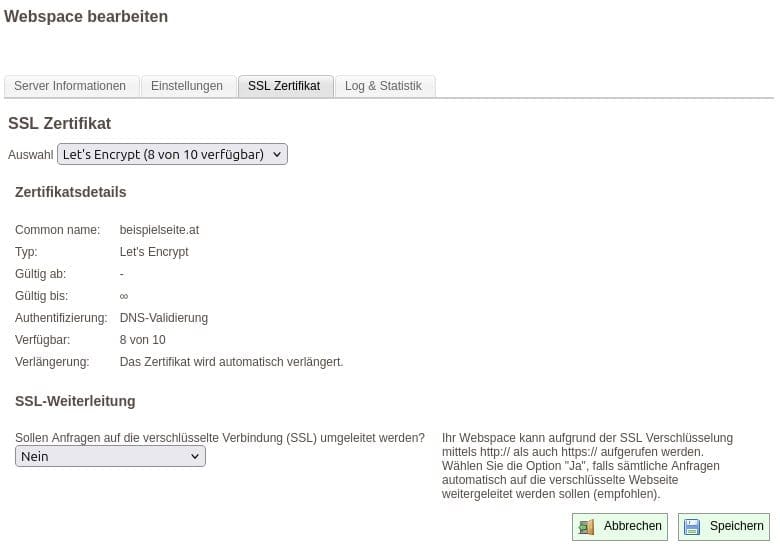Save changes with the Speichern button
This screenshot has height=550, width=780.
(x=723, y=527)
